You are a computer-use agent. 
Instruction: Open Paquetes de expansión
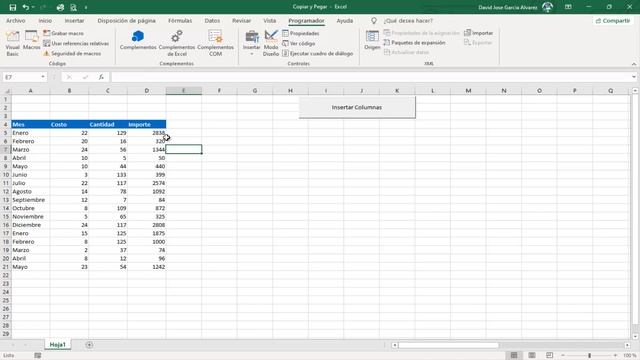[x=414, y=42]
